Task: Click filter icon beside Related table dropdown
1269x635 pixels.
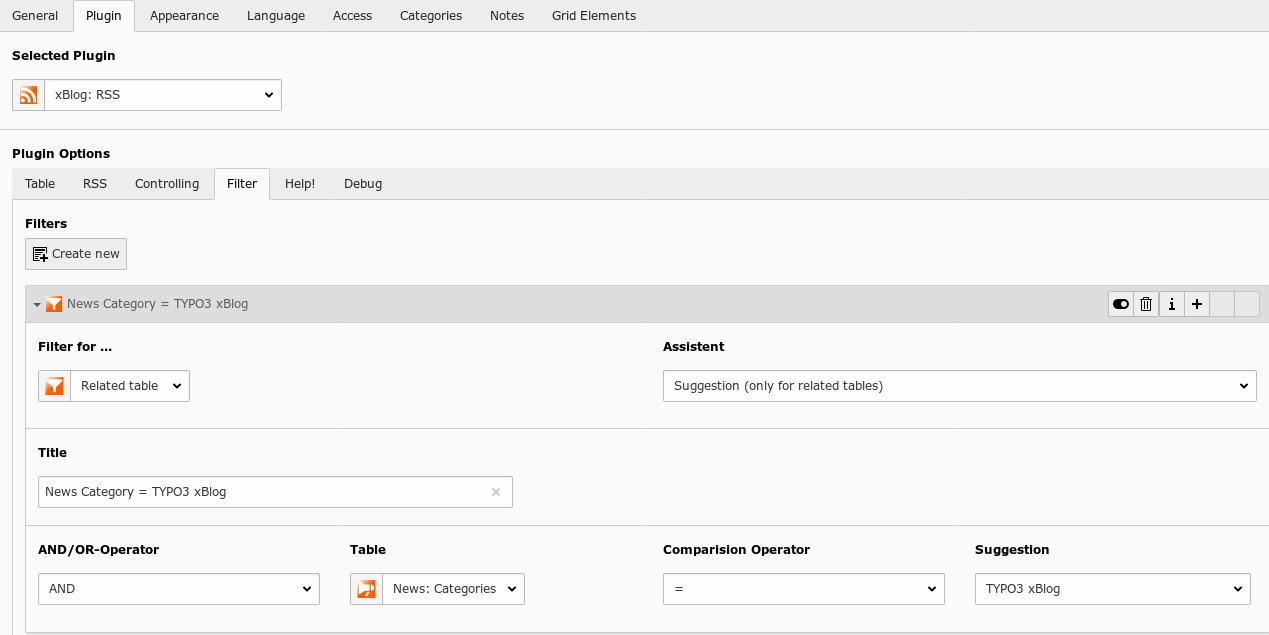Action: tap(54, 386)
